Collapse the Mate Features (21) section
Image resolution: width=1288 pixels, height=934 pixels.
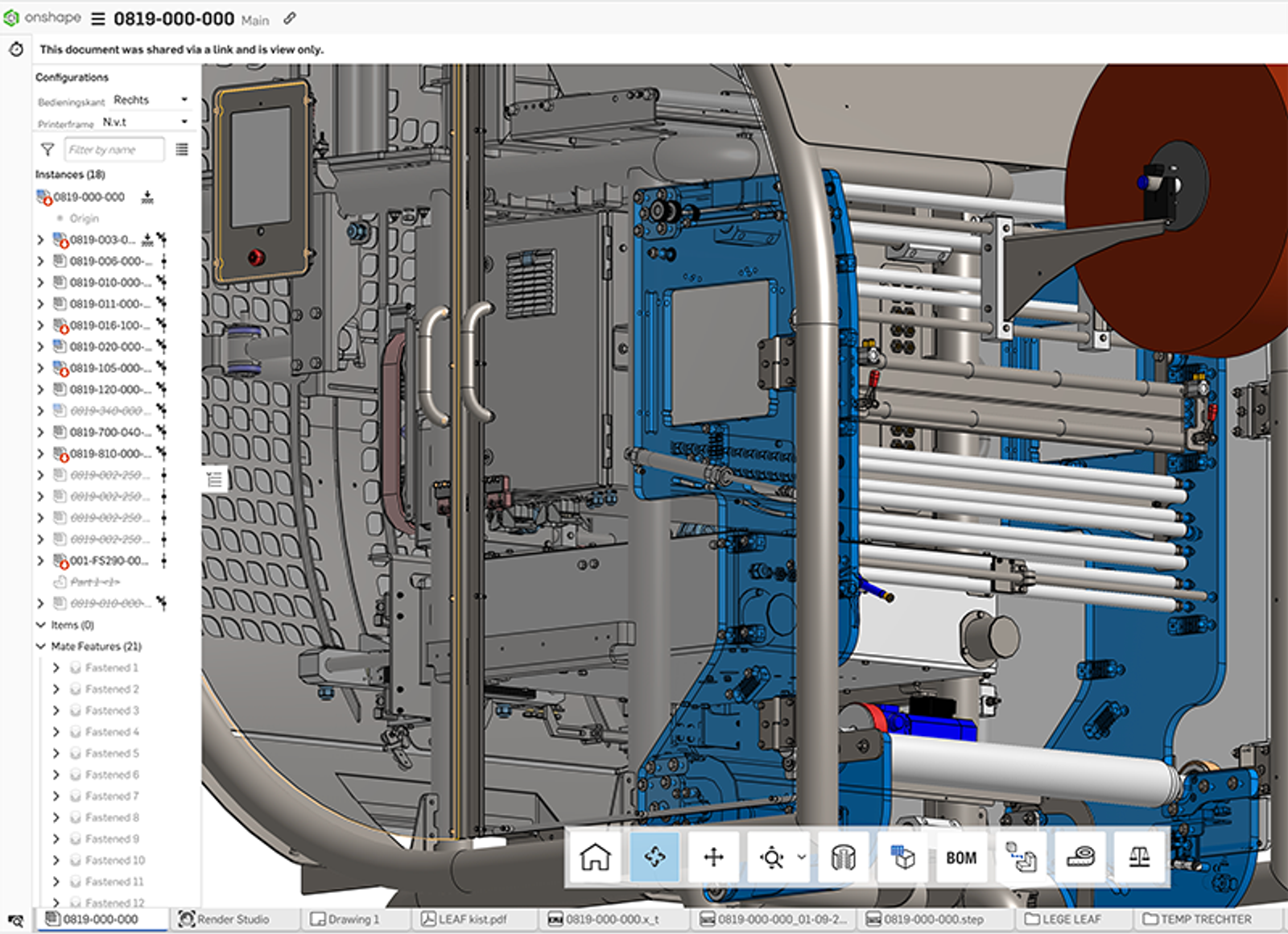(x=40, y=646)
